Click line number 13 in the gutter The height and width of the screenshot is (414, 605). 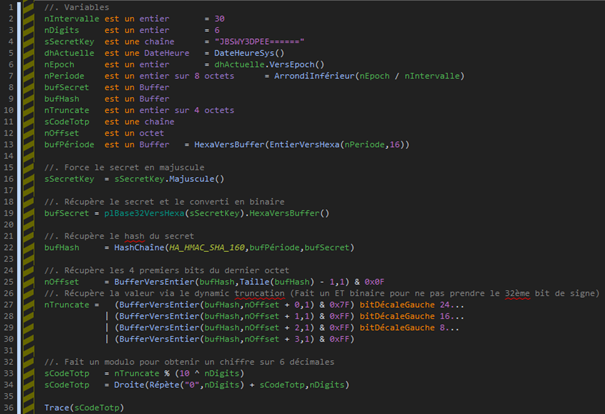(x=8, y=145)
